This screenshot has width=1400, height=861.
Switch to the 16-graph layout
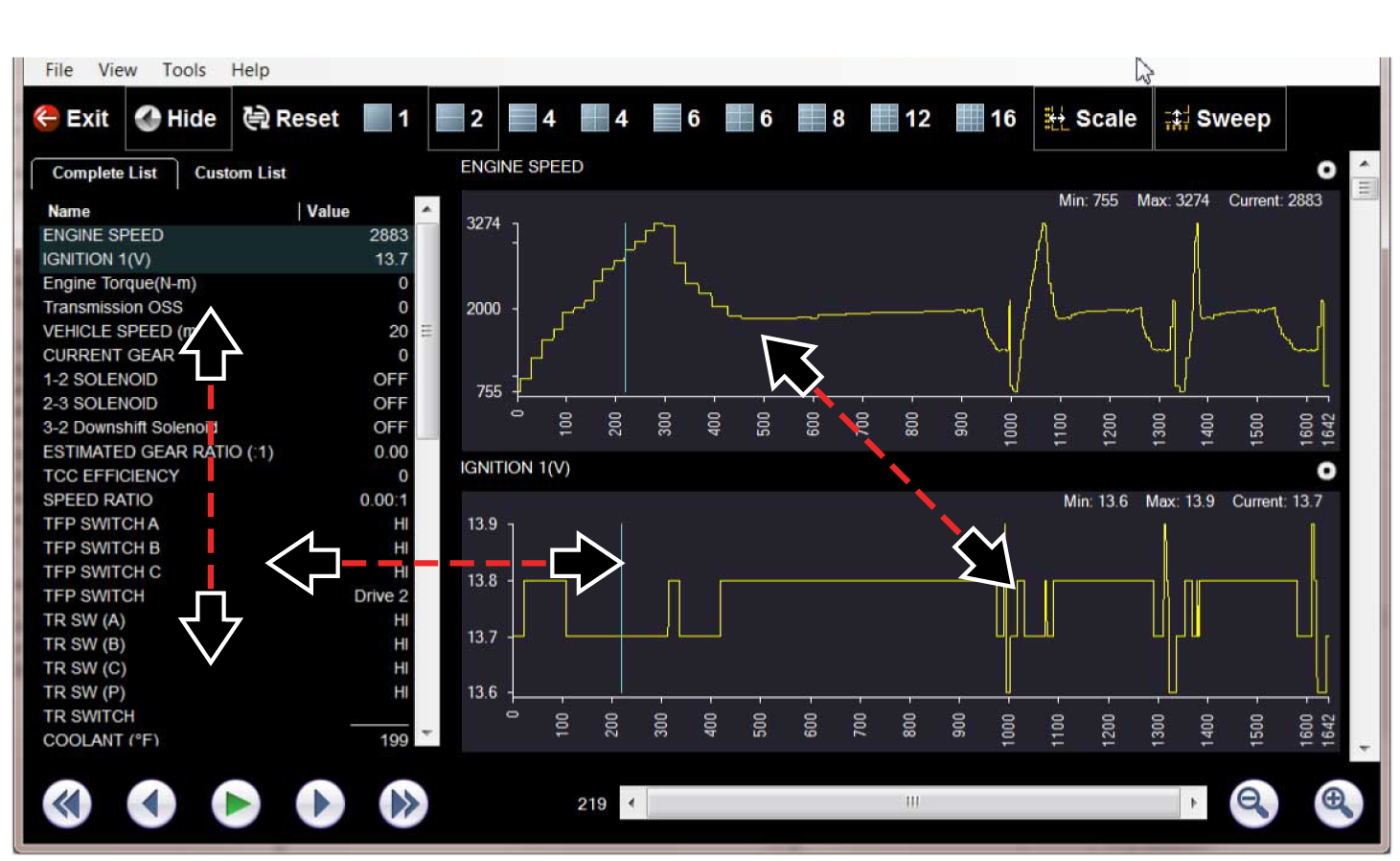pos(986,118)
